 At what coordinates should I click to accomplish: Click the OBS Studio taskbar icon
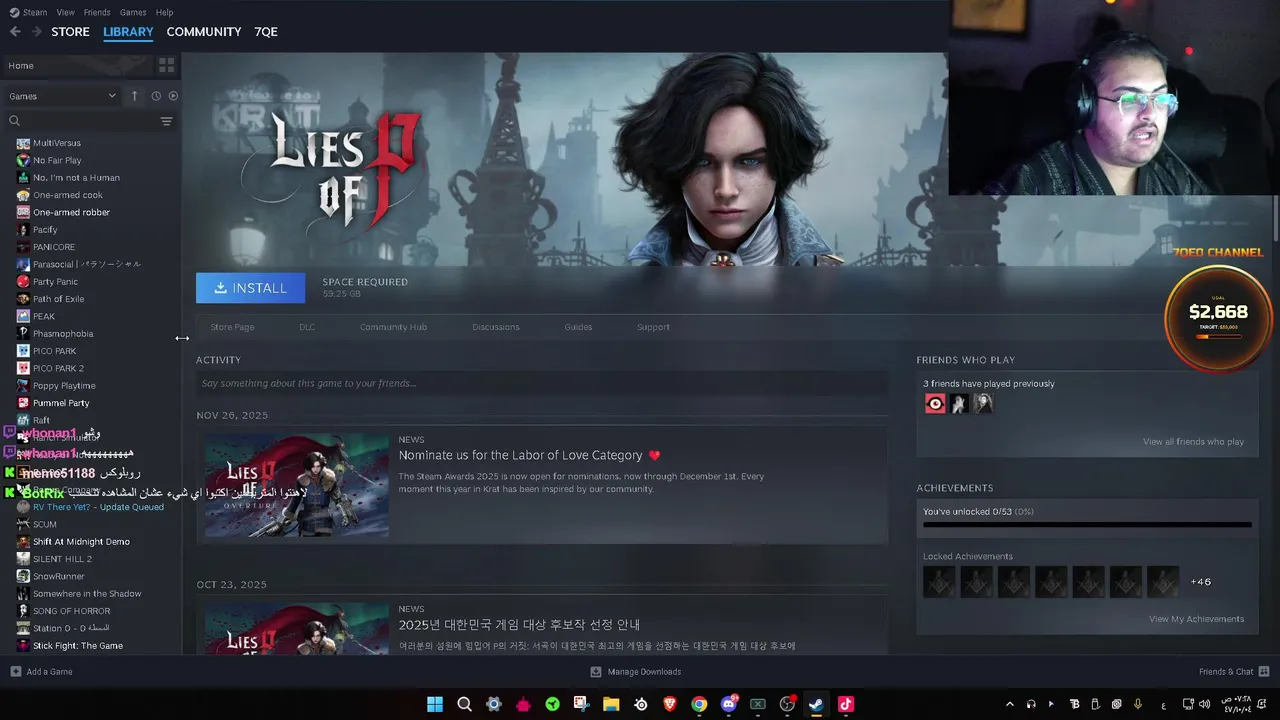pyautogui.click(x=787, y=704)
